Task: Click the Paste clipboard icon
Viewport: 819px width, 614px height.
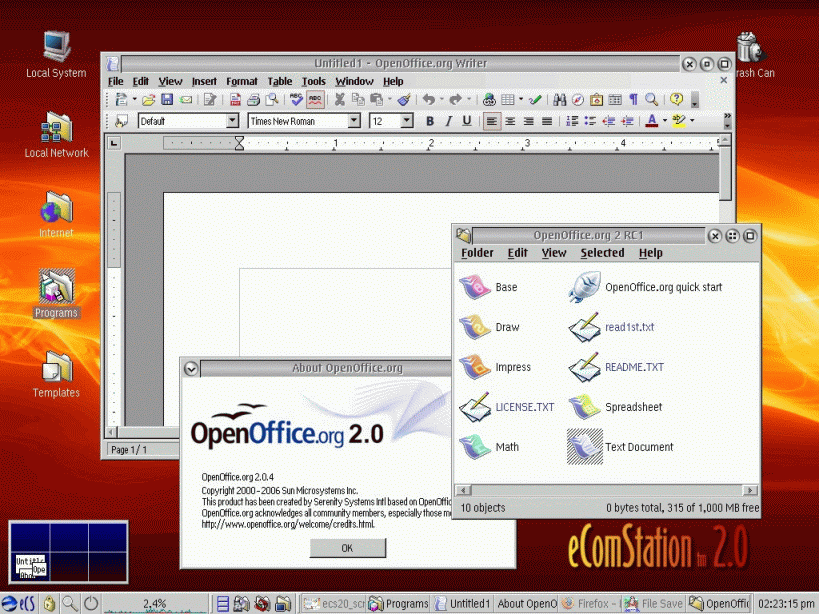Action: pyautogui.click(x=376, y=99)
